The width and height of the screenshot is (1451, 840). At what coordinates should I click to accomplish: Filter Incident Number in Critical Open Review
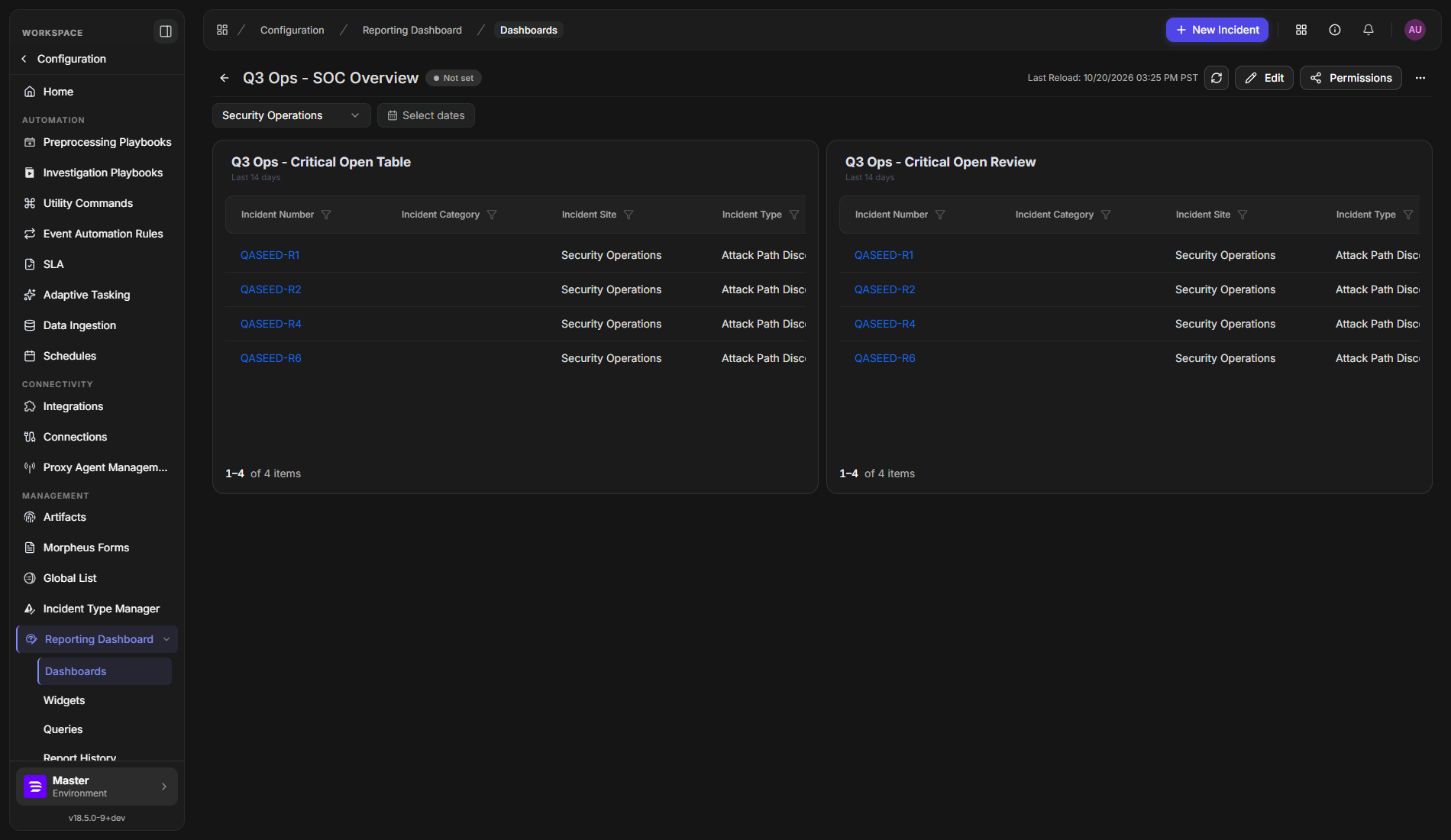pyautogui.click(x=940, y=215)
